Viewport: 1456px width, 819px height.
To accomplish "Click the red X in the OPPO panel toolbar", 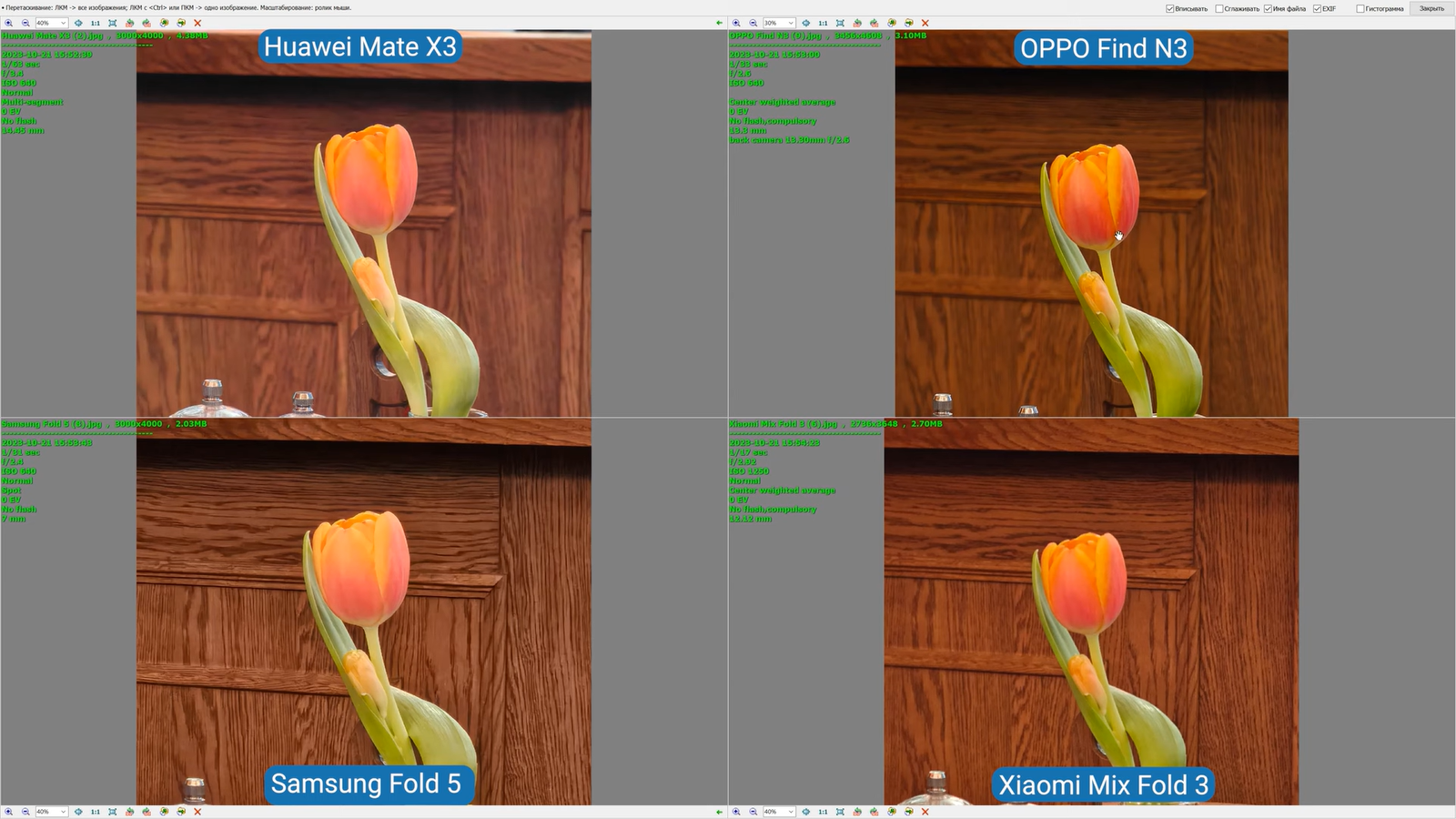I will (925, 23).
